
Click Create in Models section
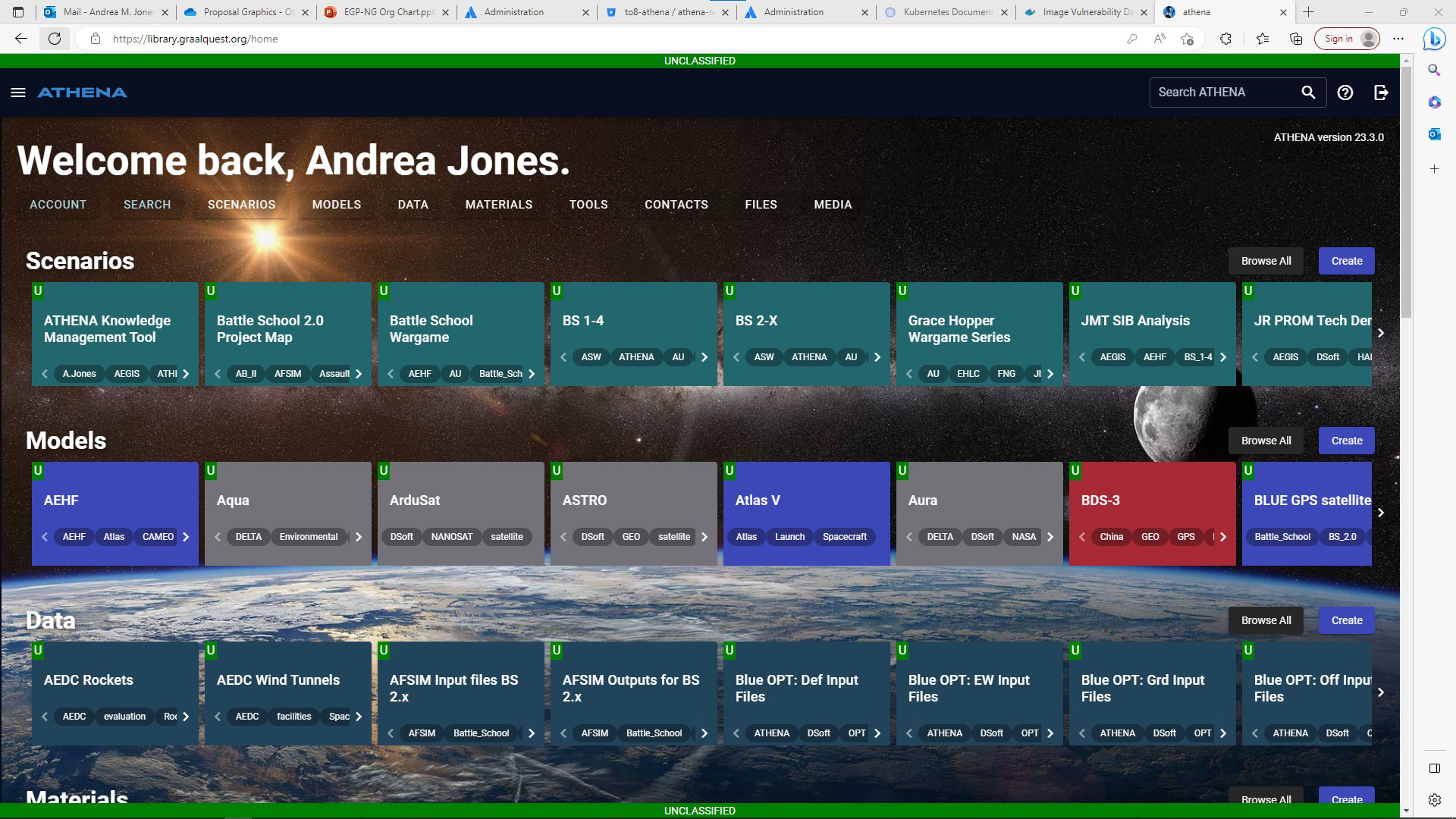1347,441
